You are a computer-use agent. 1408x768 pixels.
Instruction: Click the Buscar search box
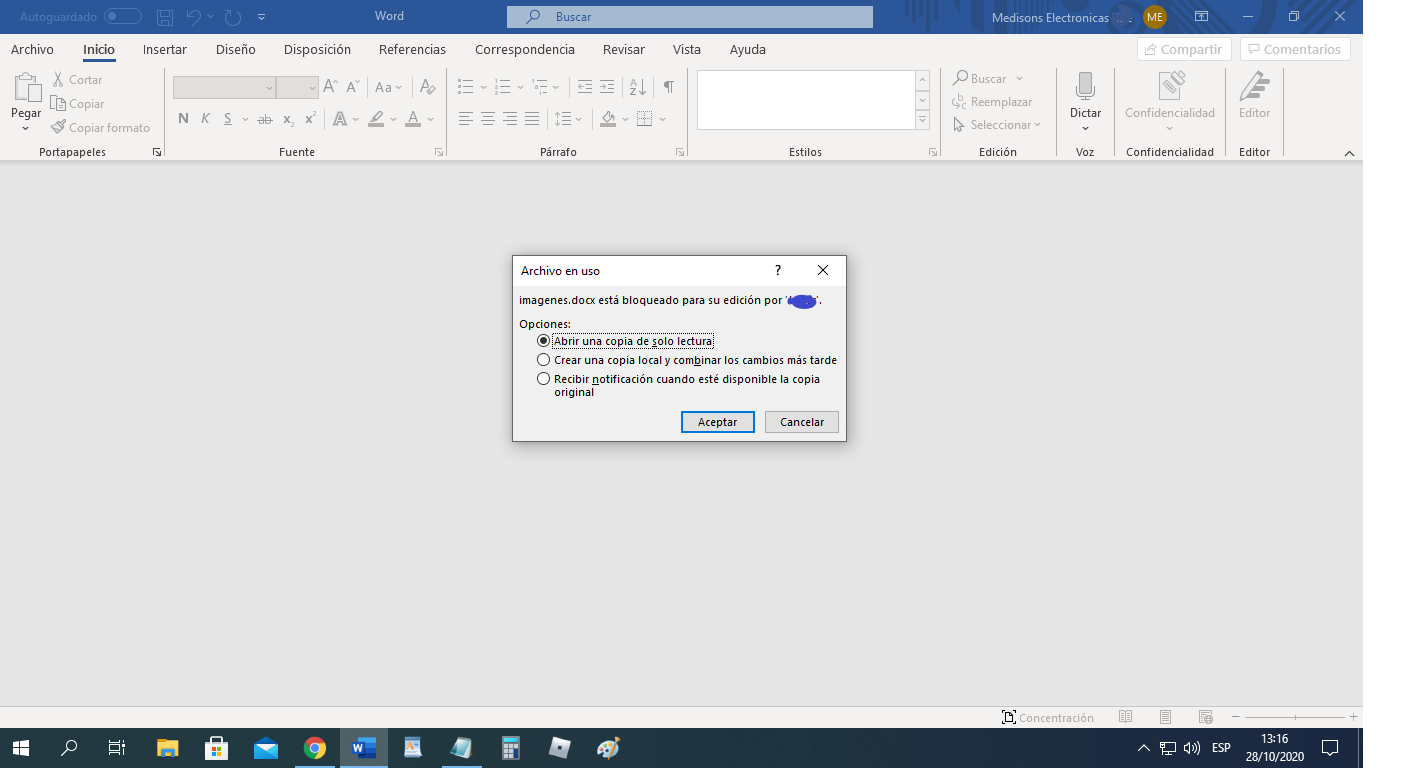click(690, 17)
